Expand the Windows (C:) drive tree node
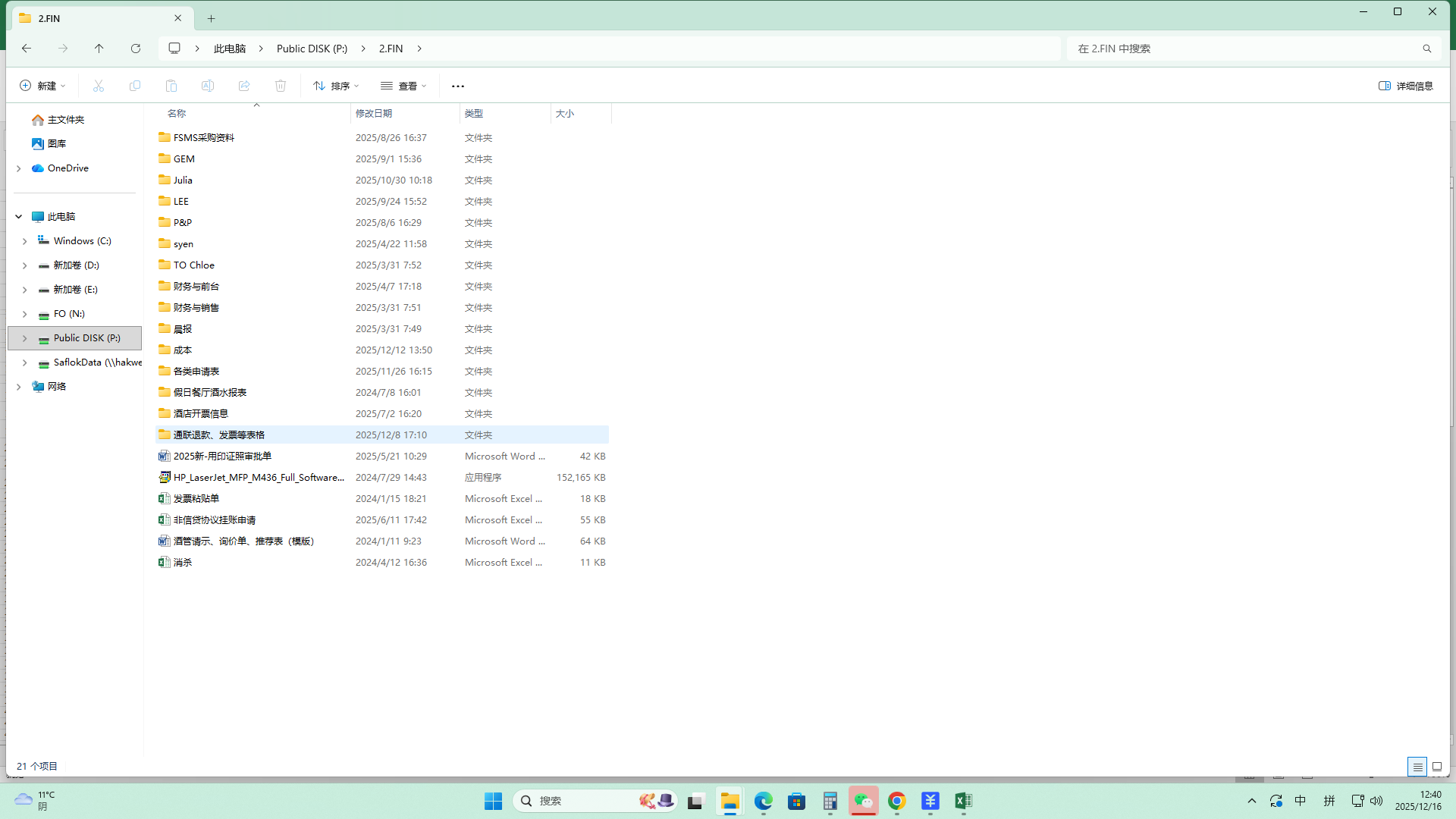Image resolution: width=1456 pixels, height=819 pixels. tap(24, 241)
